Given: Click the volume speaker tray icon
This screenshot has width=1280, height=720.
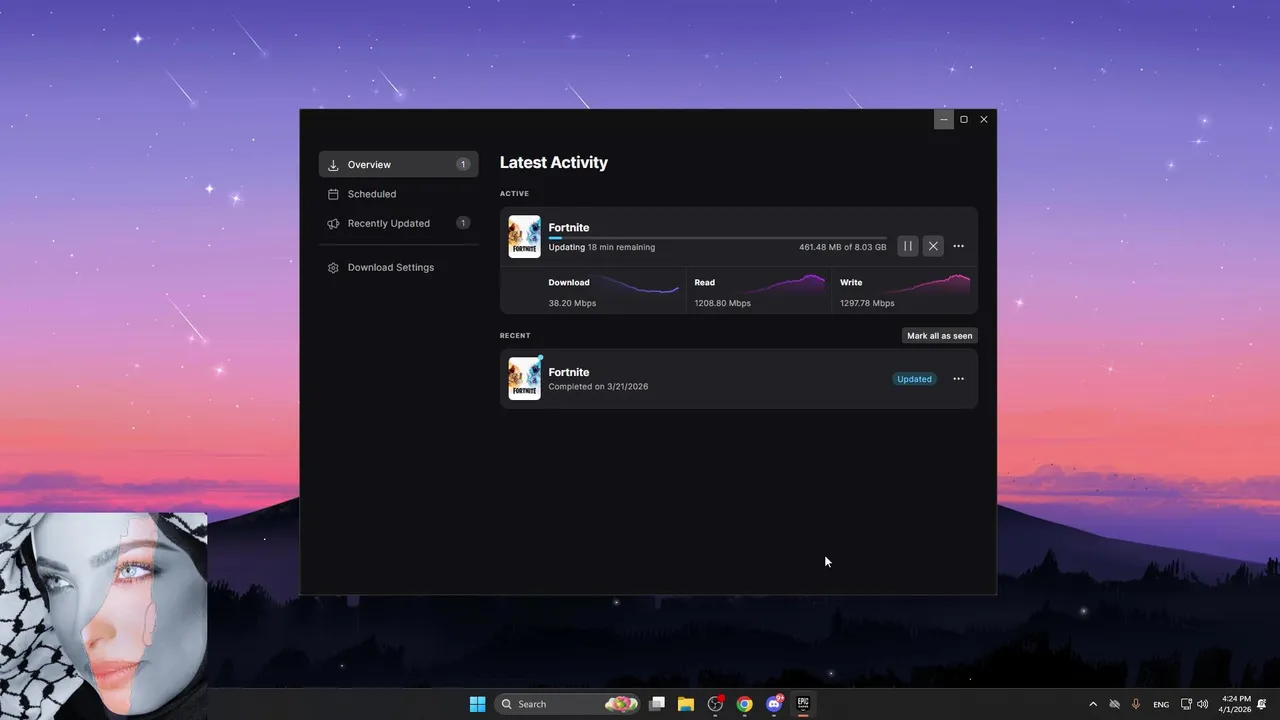Looking at the screenshot, I should tap(1202, 704).
